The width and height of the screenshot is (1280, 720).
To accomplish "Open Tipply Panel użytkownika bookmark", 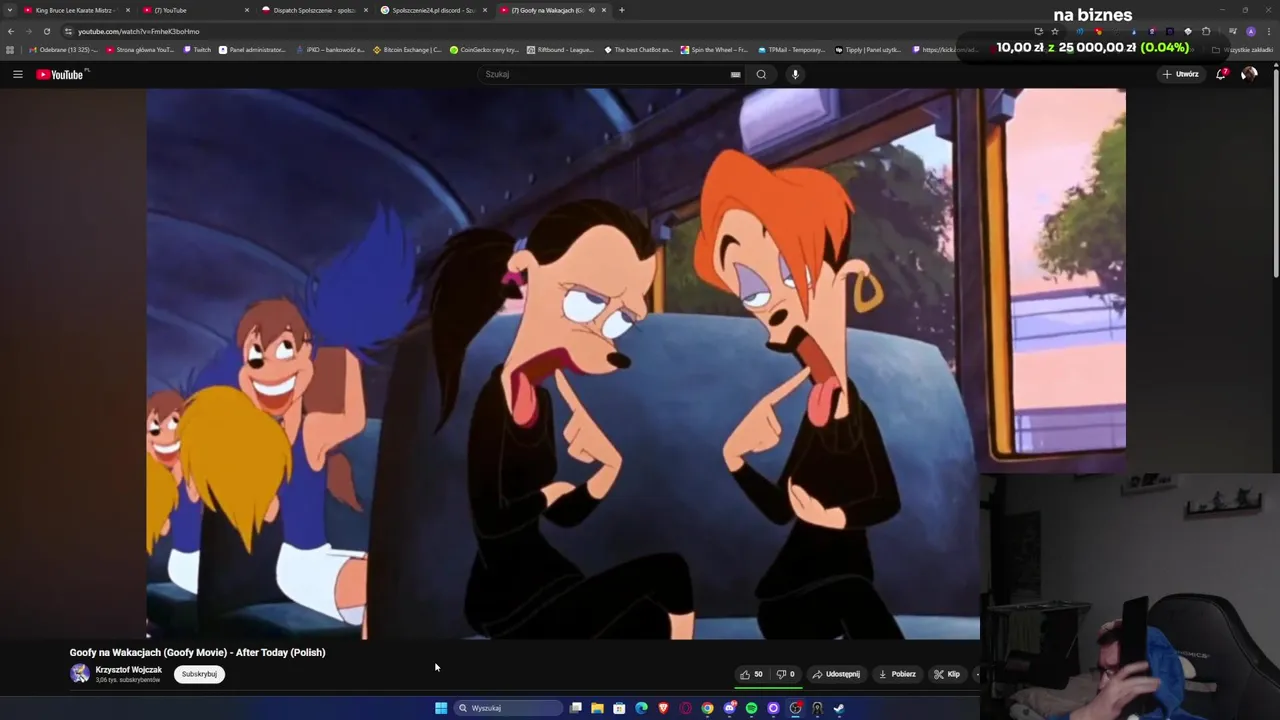I will pos(868,49).
